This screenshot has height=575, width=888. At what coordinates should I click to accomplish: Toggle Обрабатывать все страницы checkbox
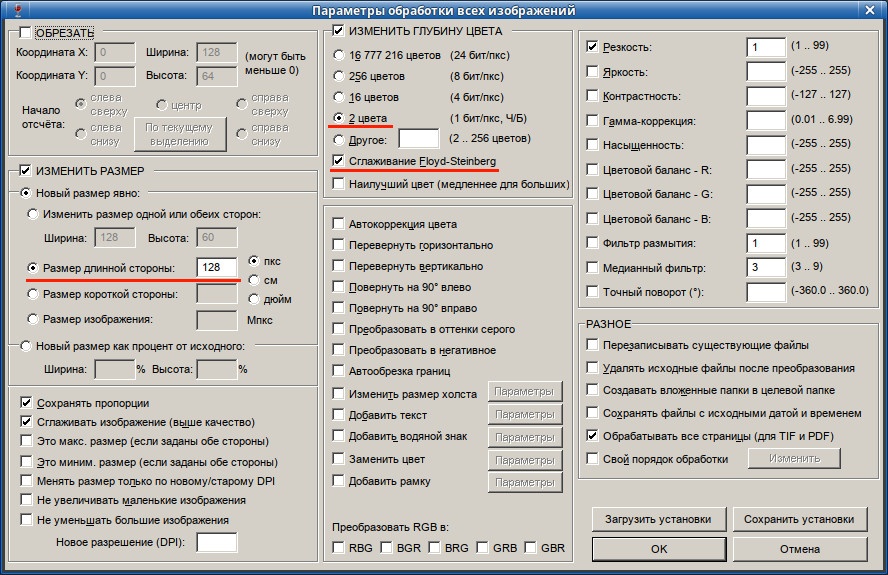[x=592, y=436]
